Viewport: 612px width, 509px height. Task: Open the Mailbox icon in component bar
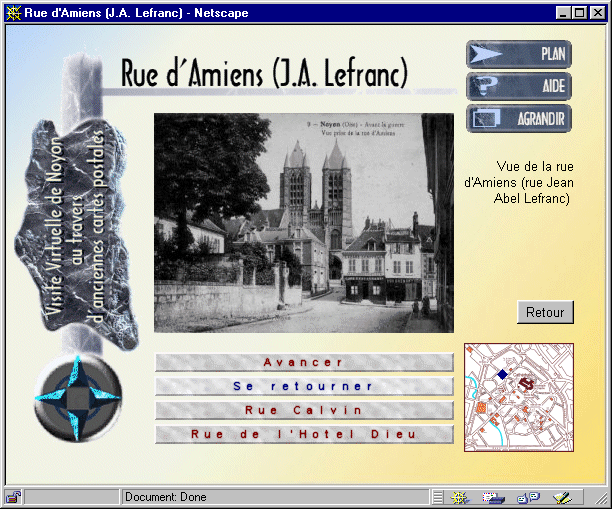tap(494, 496)
